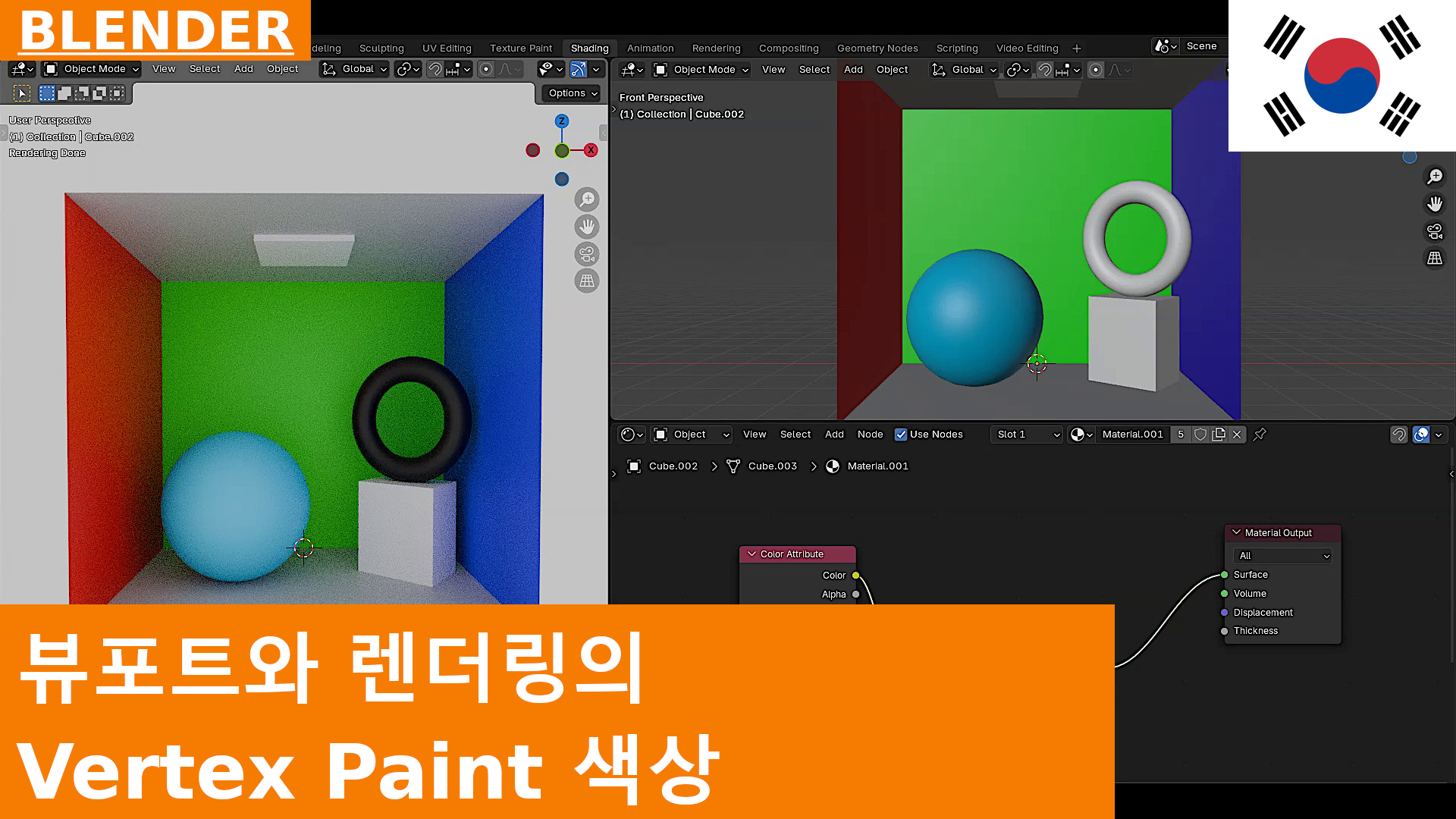Image resolution: width=1456 pixels, height=819 pixels.
Task: Choose Subtract existing selection mode icon
Action: [82, 93]
